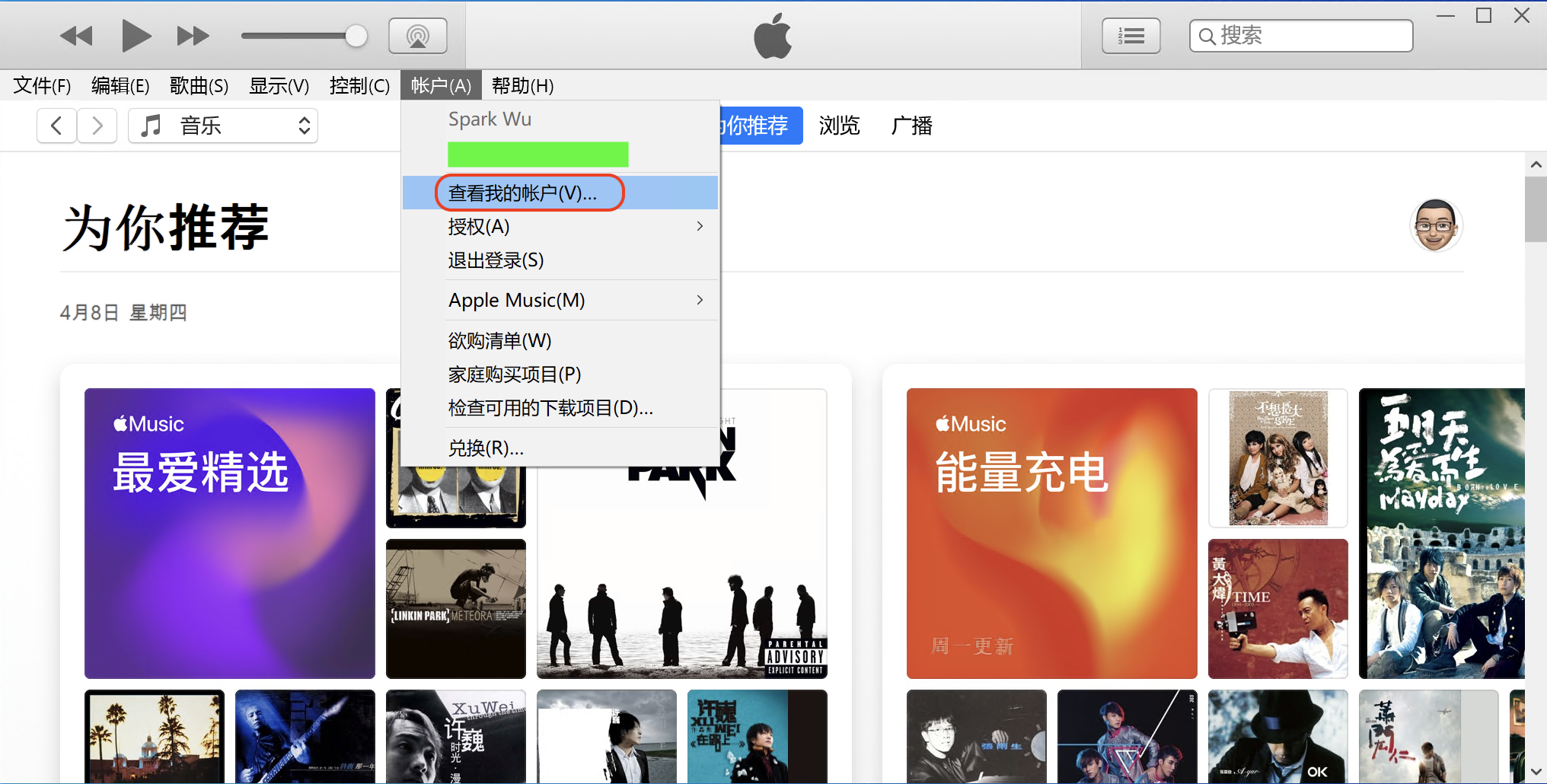Show the Up Next list icon
Viewport: 1547px width, 784px height.
1131,36
